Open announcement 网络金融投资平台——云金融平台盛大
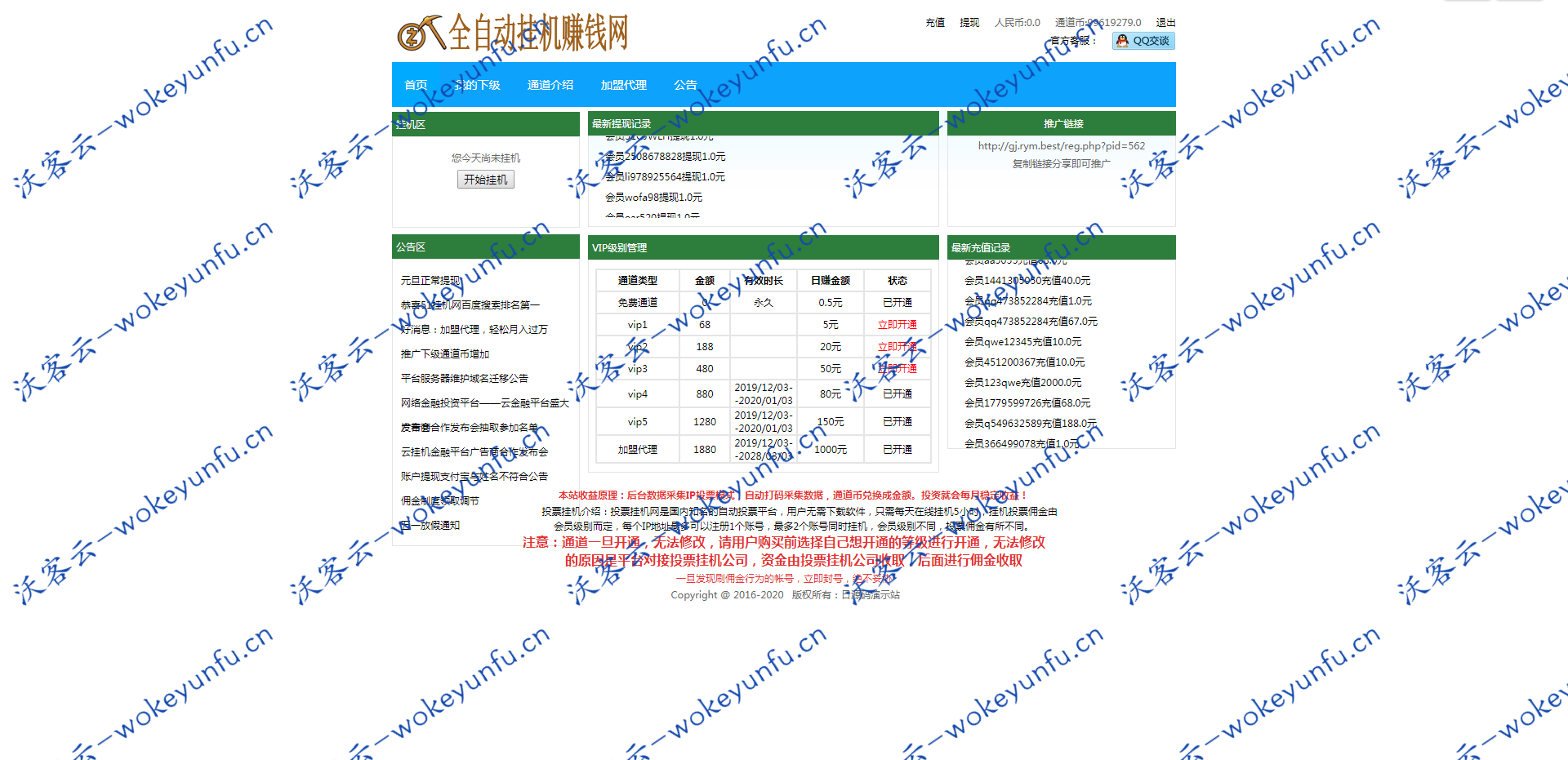This screenshot has height=760, width=1568. (x=485, y=403)
